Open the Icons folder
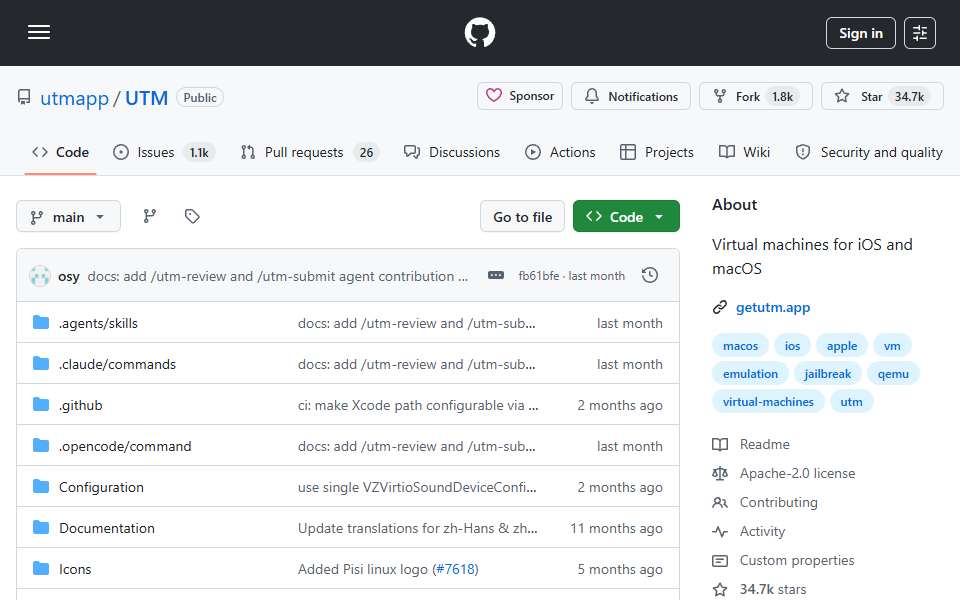This screenshot has height=600, width=960. (x=75, y=569)
